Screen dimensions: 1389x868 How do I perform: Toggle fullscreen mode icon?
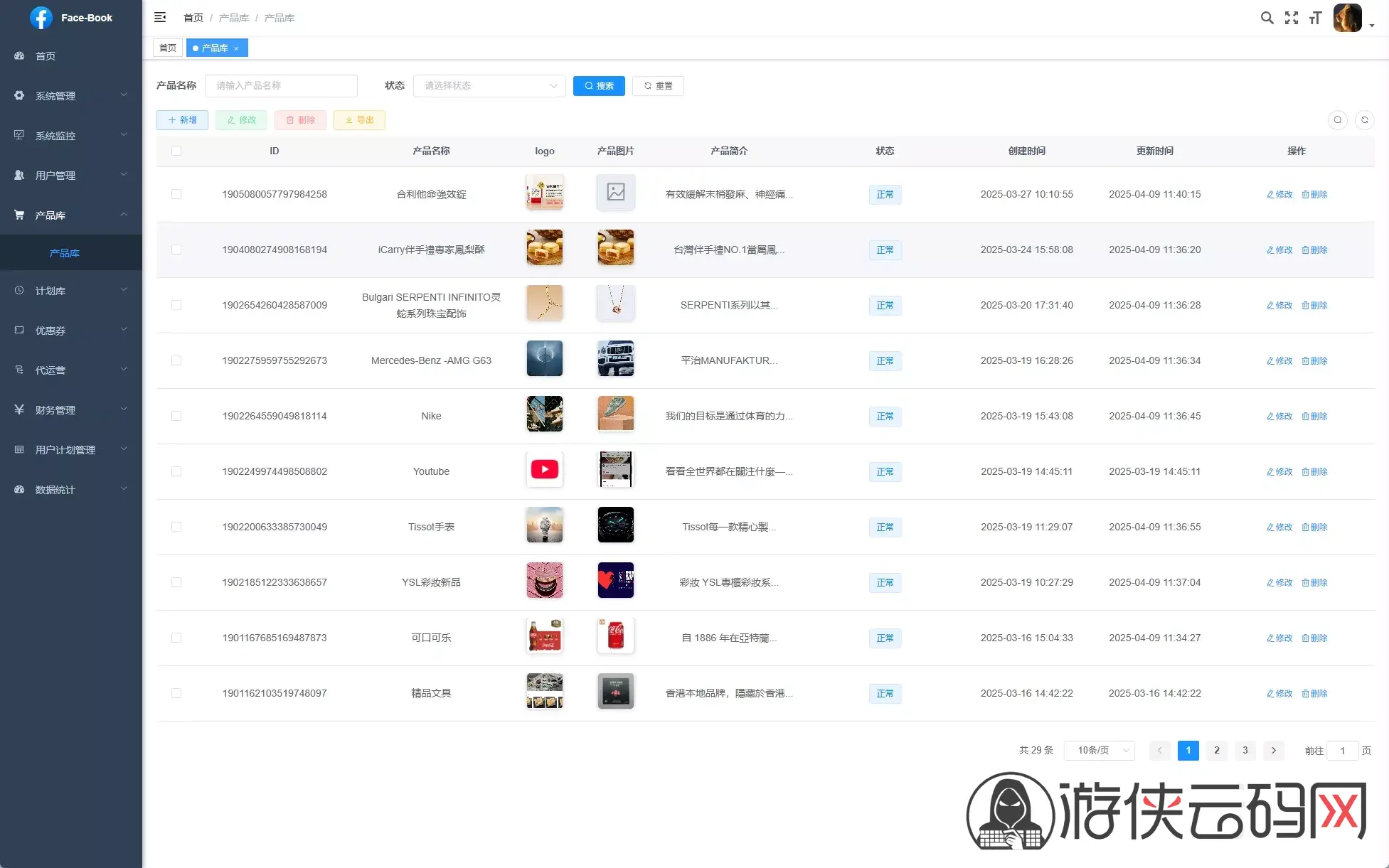click(x=1291, y=18)
